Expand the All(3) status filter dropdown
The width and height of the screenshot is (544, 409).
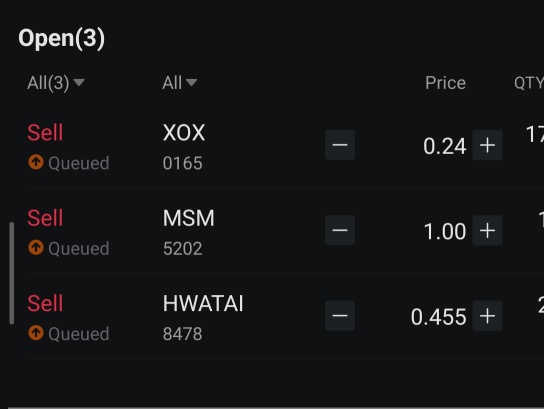pos(56,83)
